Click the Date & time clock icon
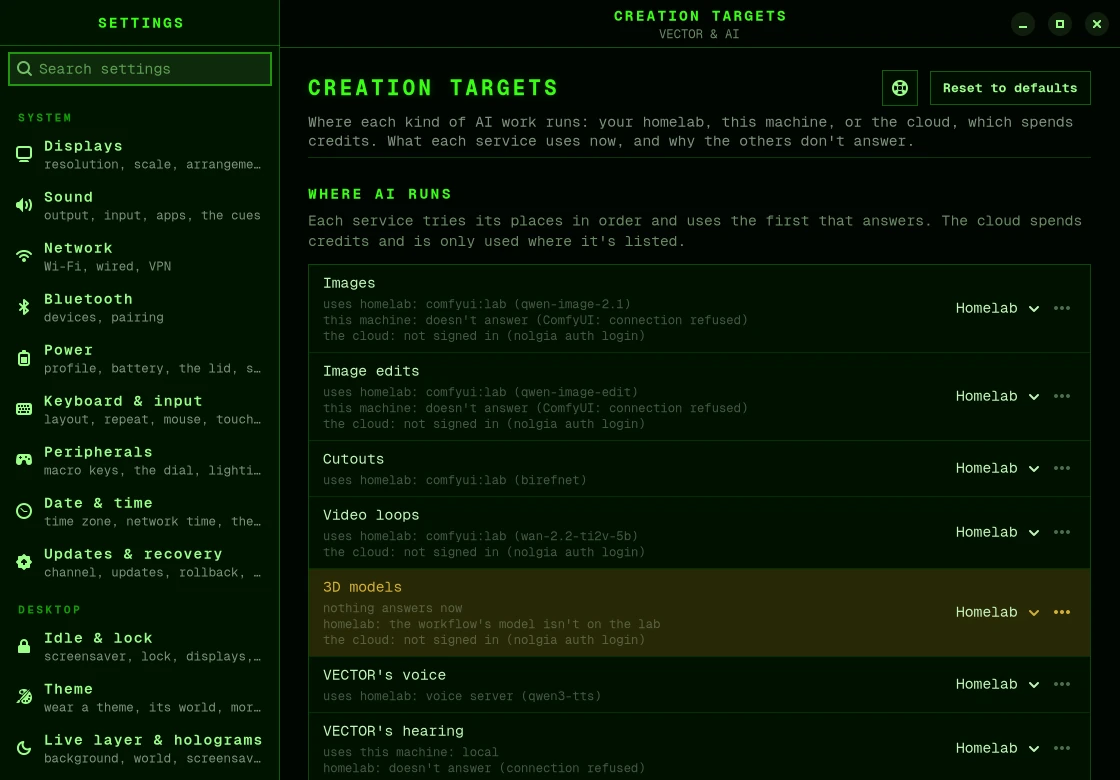Viewport: 1120px width, 780px height. 24,511
